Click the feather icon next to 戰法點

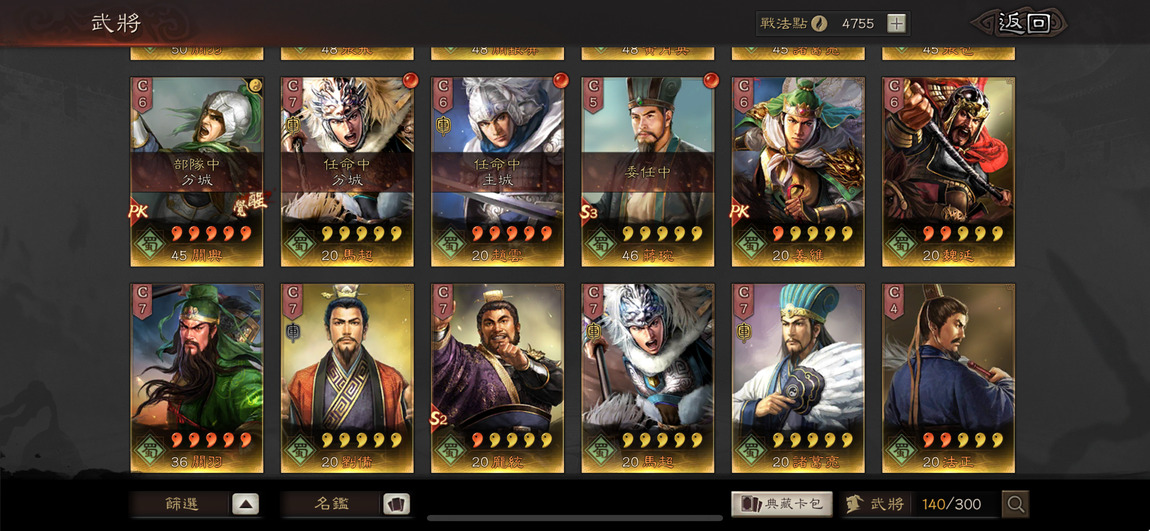point(818,23)
